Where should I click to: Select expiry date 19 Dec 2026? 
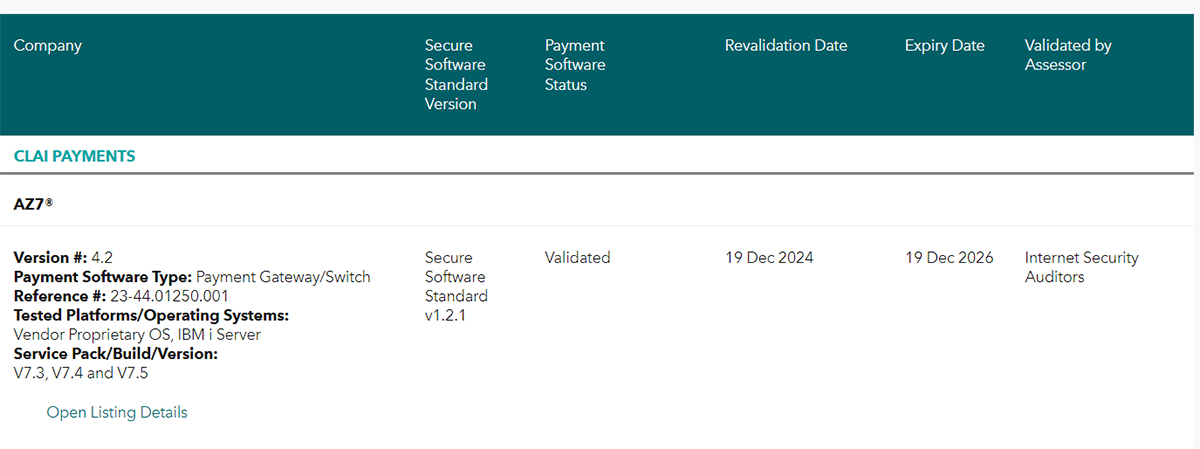coord(949,257)
